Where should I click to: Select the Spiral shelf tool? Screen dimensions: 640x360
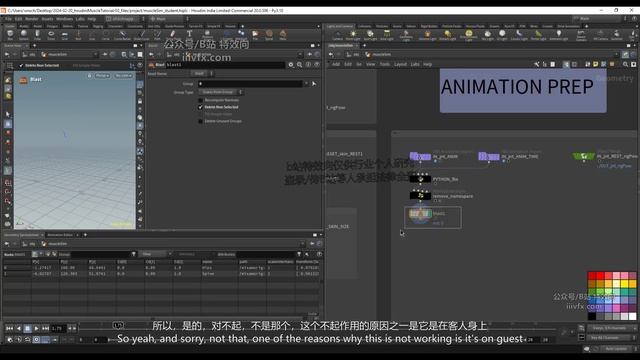click(269, 35)
